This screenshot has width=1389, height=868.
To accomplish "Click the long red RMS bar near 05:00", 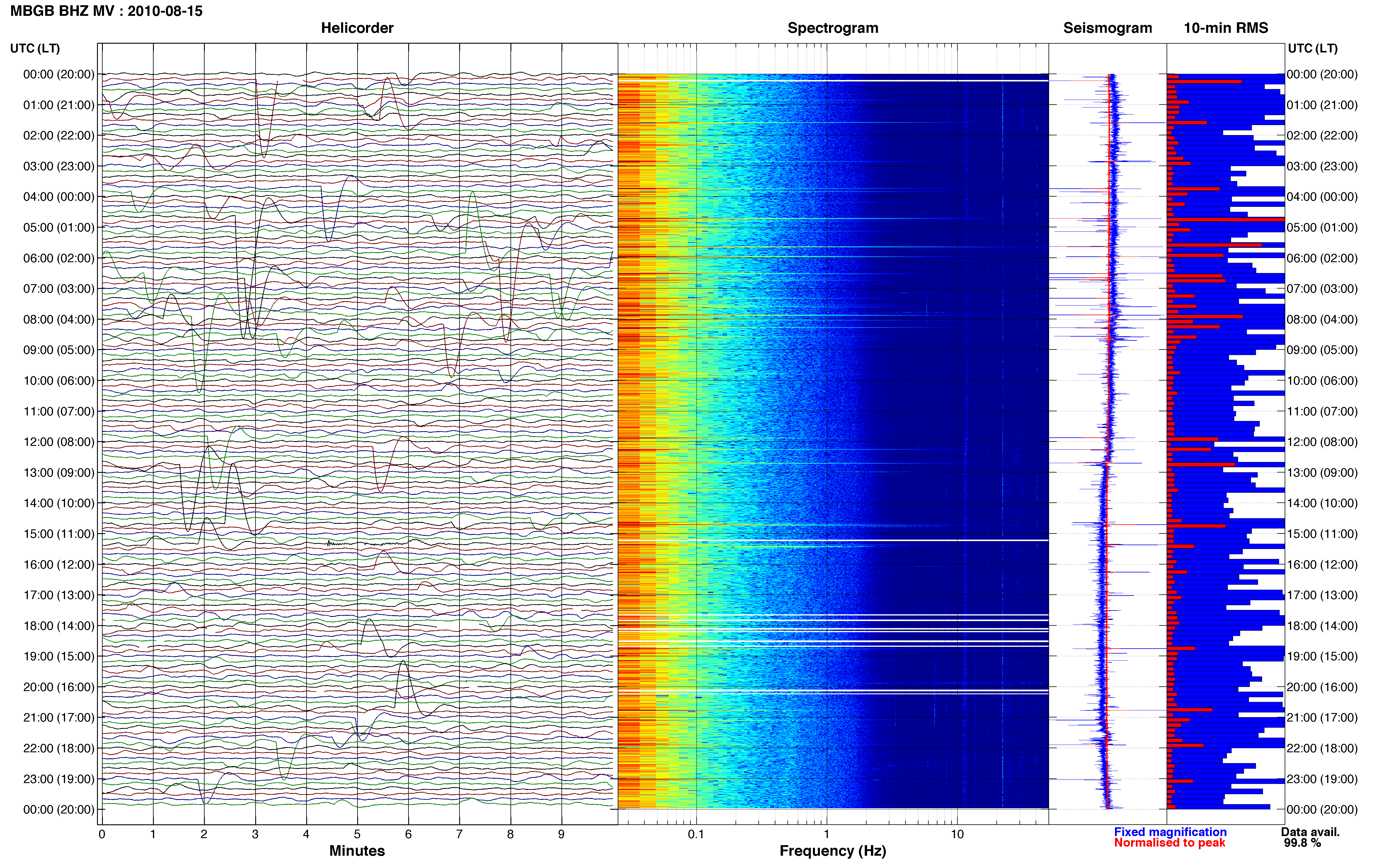I will tap(1225, 219).
